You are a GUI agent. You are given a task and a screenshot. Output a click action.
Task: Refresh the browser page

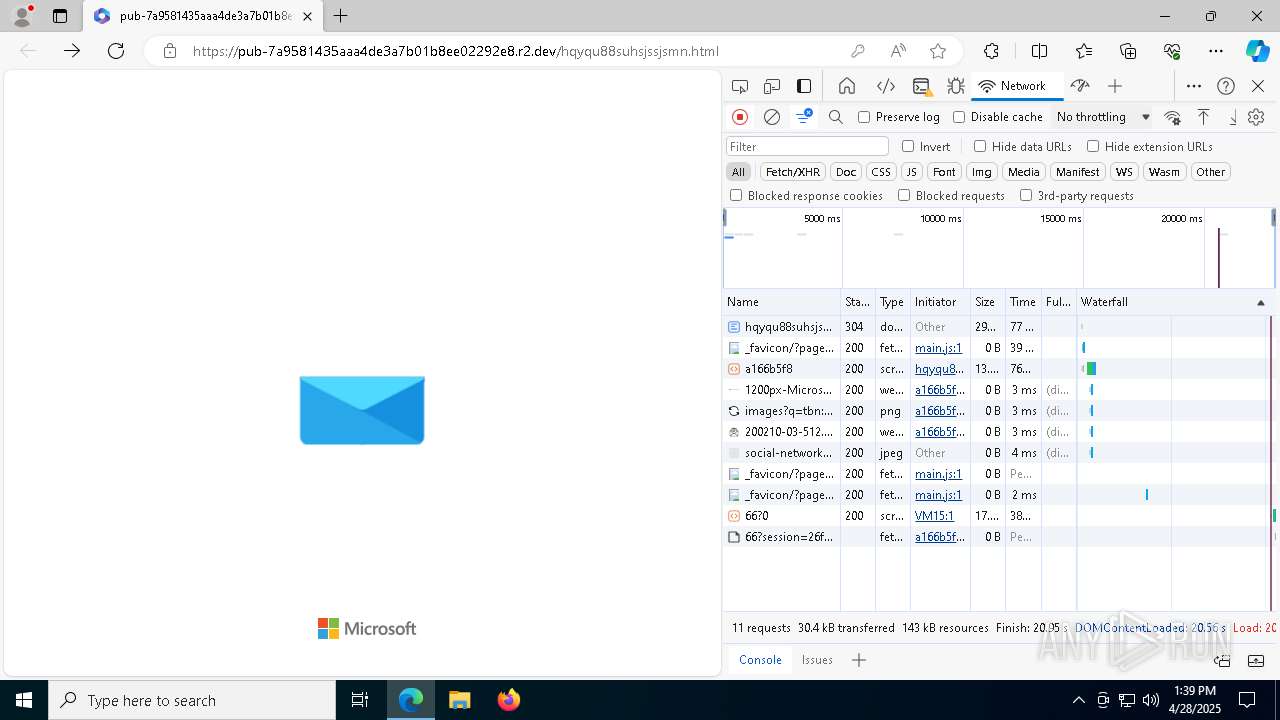(116, 51)
